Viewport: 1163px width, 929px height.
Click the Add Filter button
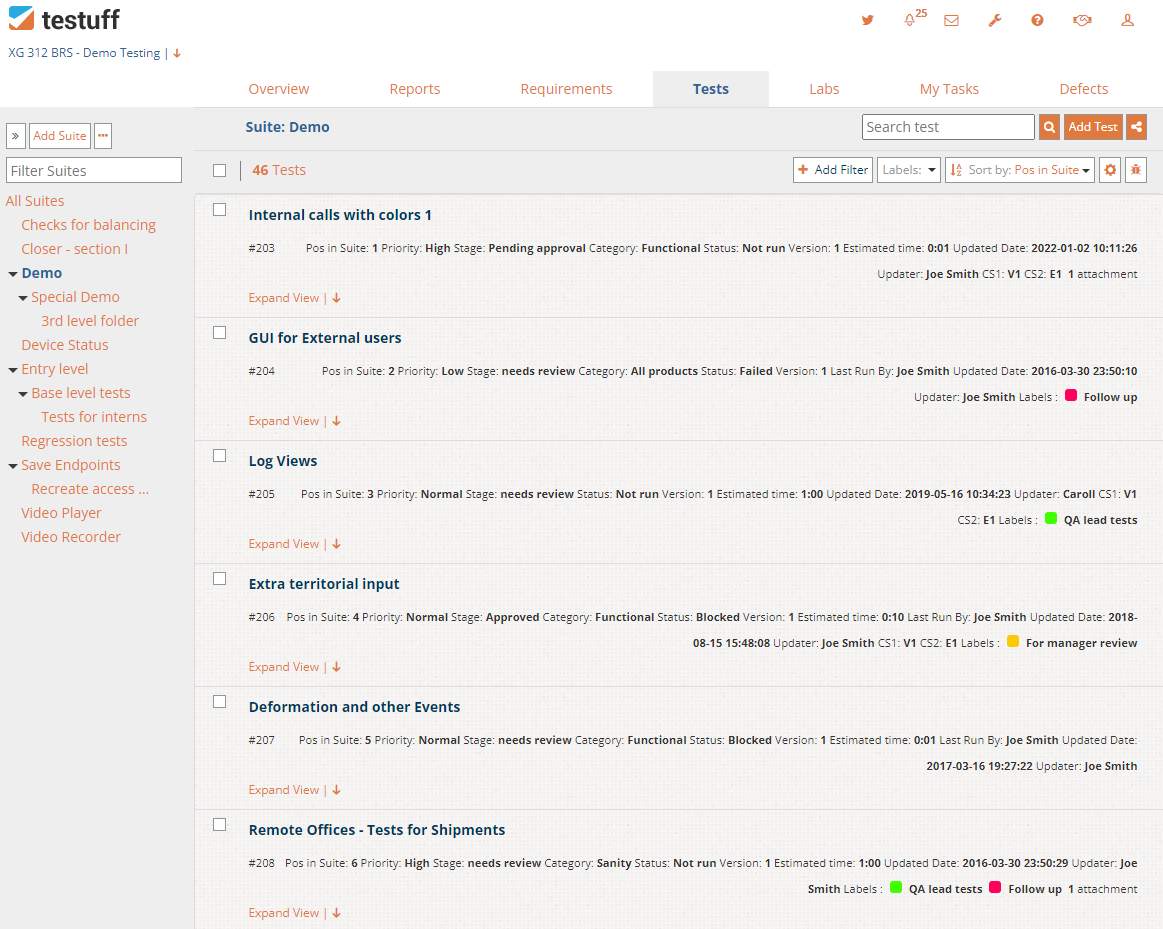click(833, 170)
